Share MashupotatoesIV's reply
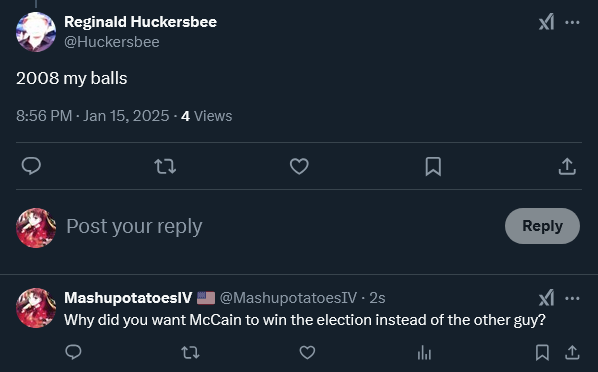Image resolution: width=598 pixels, height=372 pixels. (572, 352)
